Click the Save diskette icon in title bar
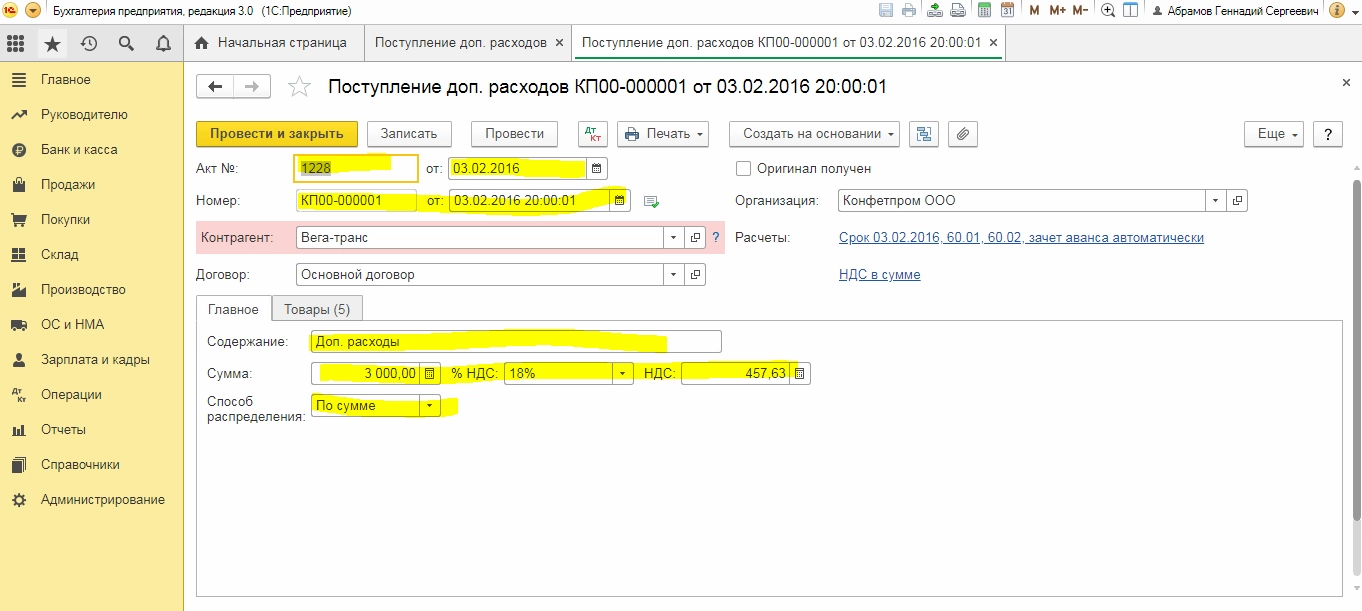This screenshot has width=1362, height=611. (x=885, y=10)
